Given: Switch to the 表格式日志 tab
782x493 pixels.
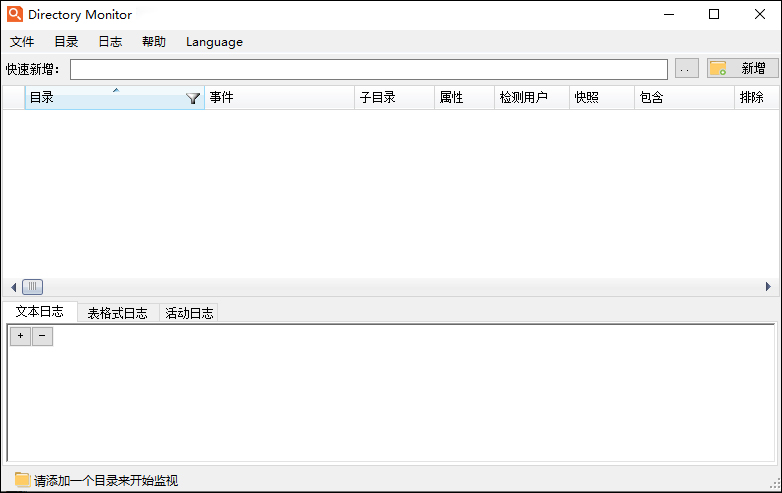Looking at the screenshot, I should coord(118,313).
